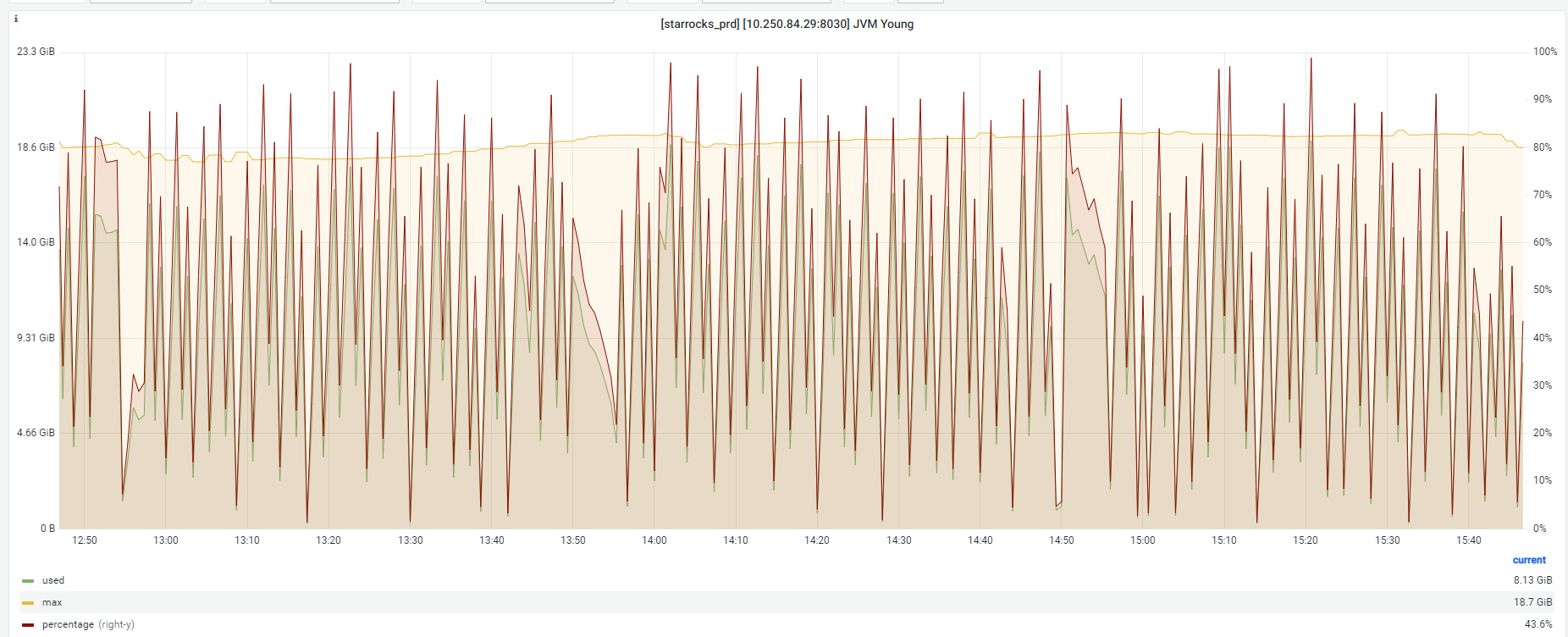Click the 15:40 time axis label
The width and height of the screenshot is (1568, 637).
1469,540
